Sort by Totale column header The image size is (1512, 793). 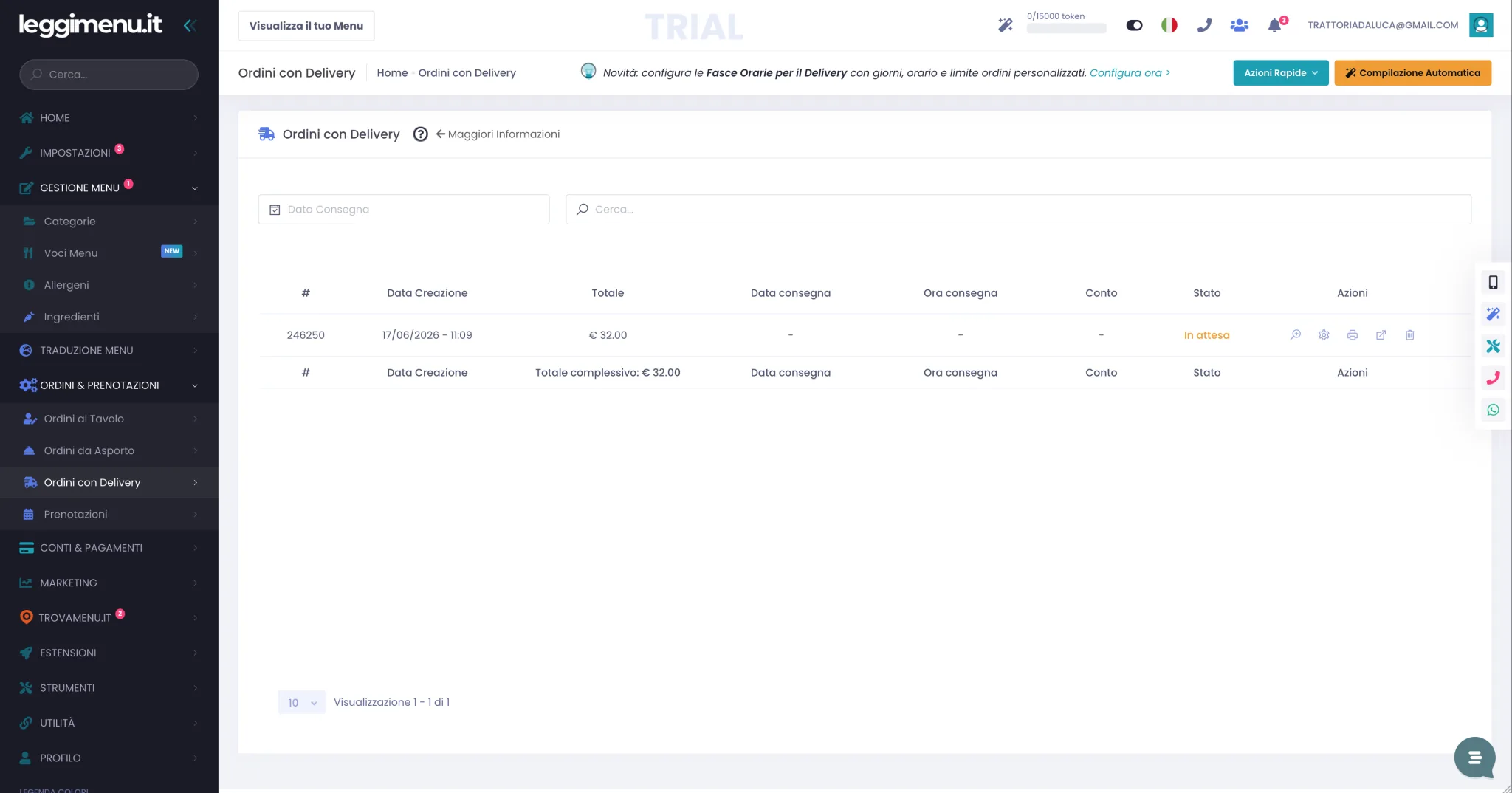tap(608, 293)
